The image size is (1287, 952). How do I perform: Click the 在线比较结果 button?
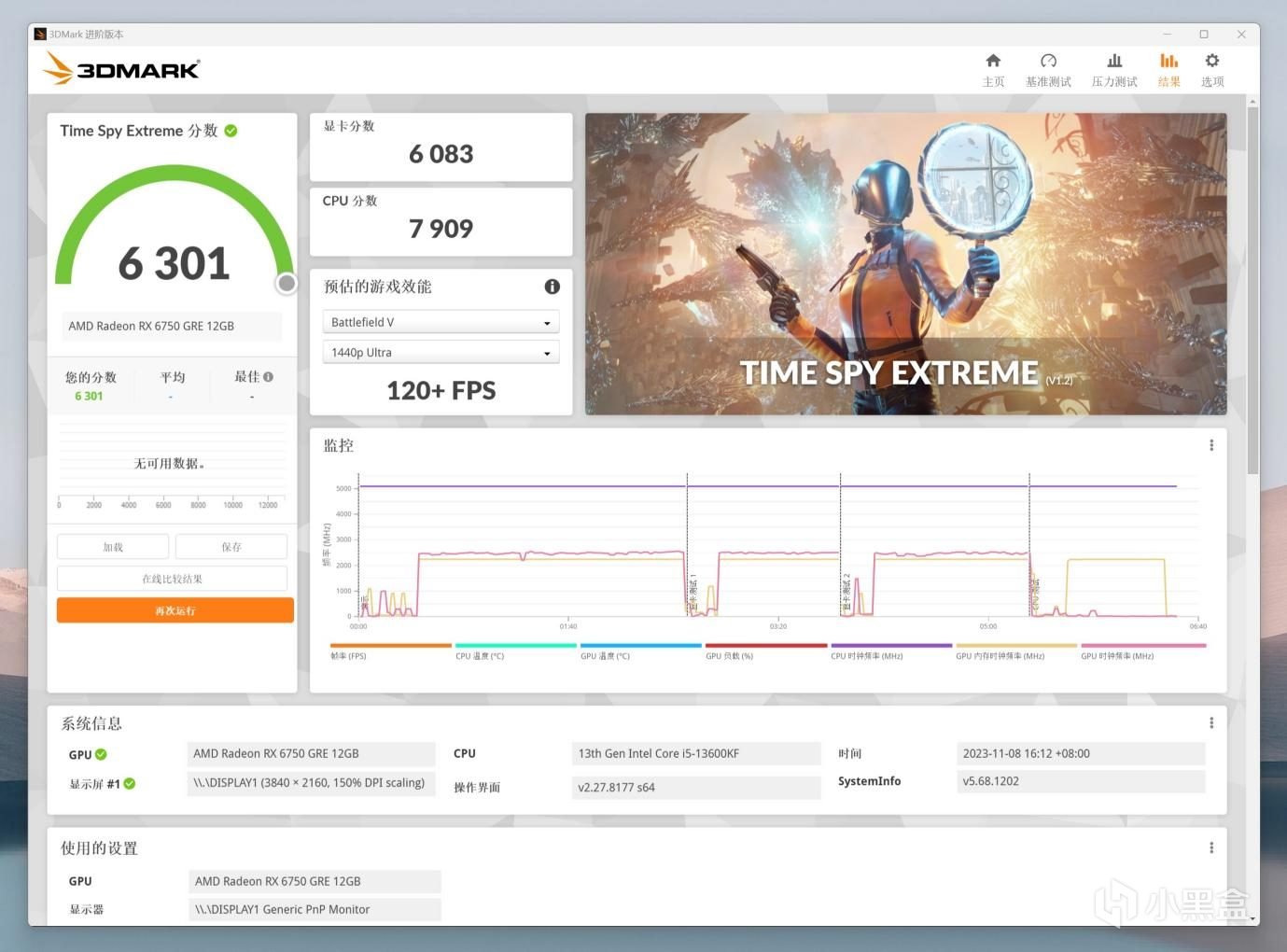(172, 579)
